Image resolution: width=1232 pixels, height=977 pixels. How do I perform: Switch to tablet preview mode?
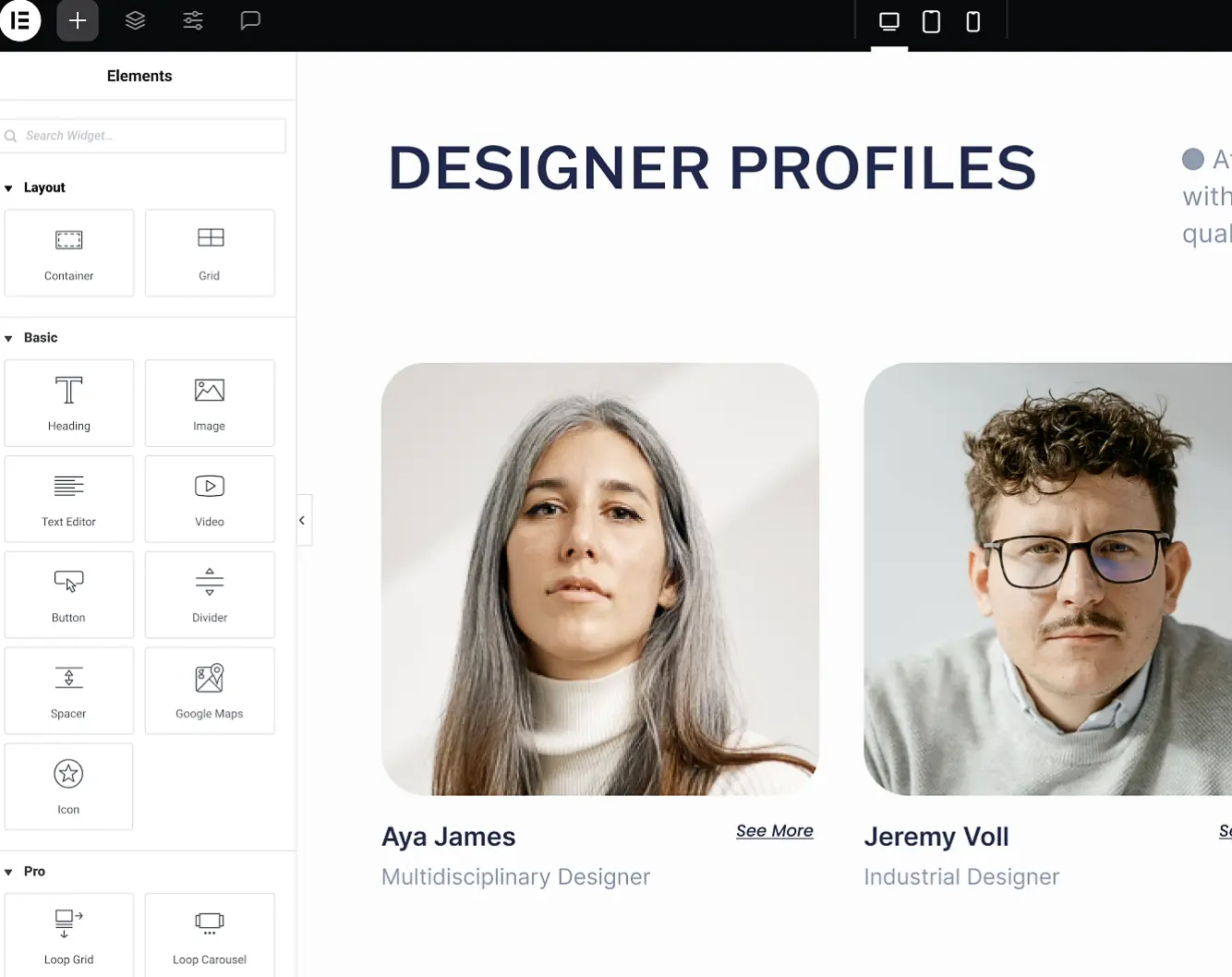point(931,22)
